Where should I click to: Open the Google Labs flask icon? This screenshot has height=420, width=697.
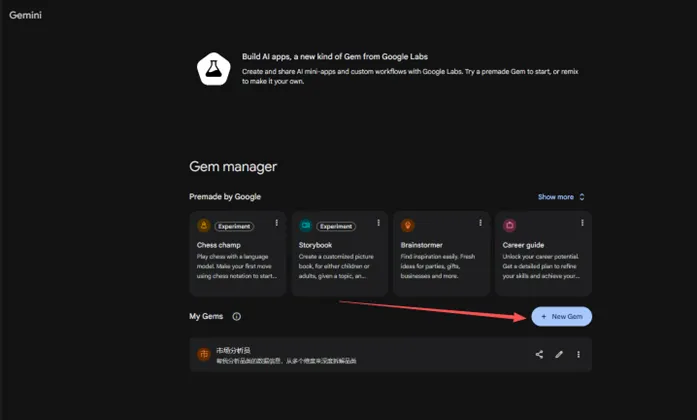(214, 69)
